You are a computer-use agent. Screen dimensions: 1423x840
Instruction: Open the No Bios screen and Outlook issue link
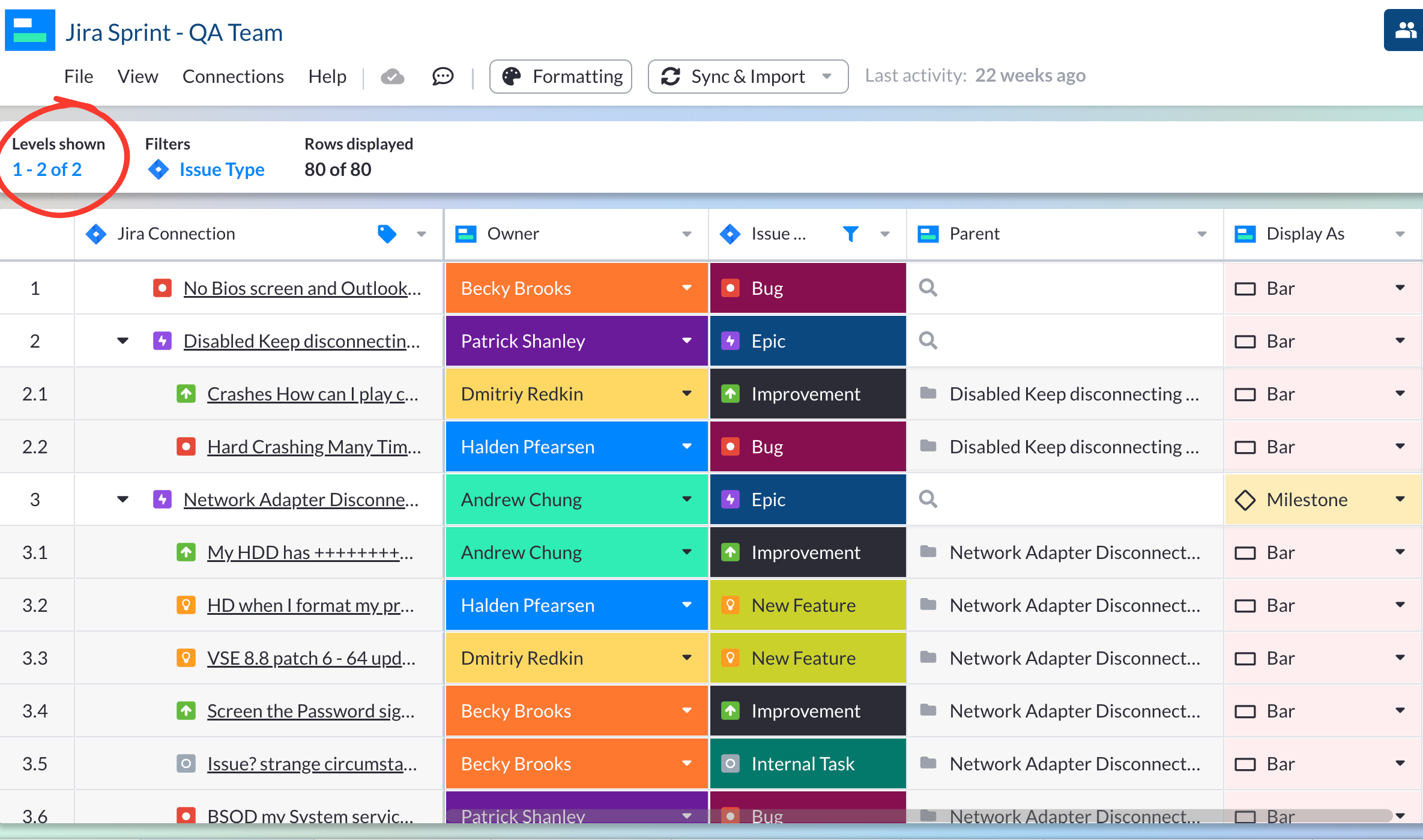click(302, 288)
